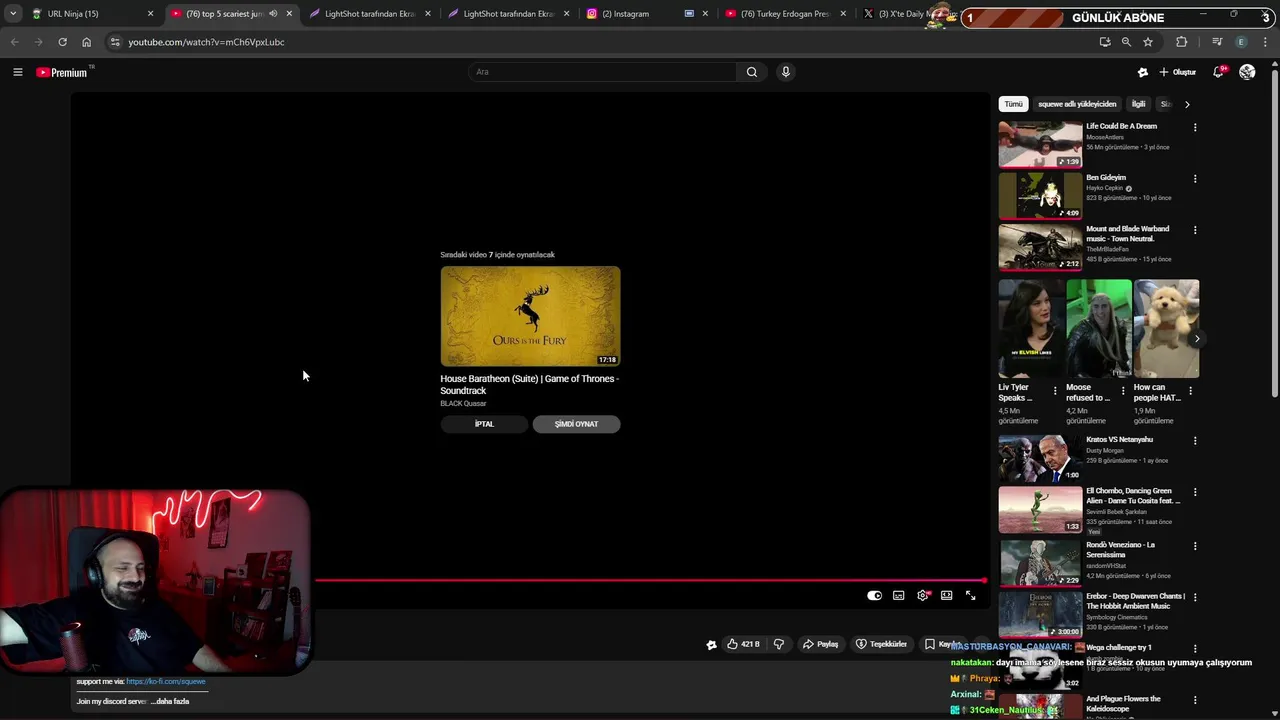Open the media controls icon in Chrome
Image resolution: width=1280 pixels, height=720 pixels.
pos(1217,42)
